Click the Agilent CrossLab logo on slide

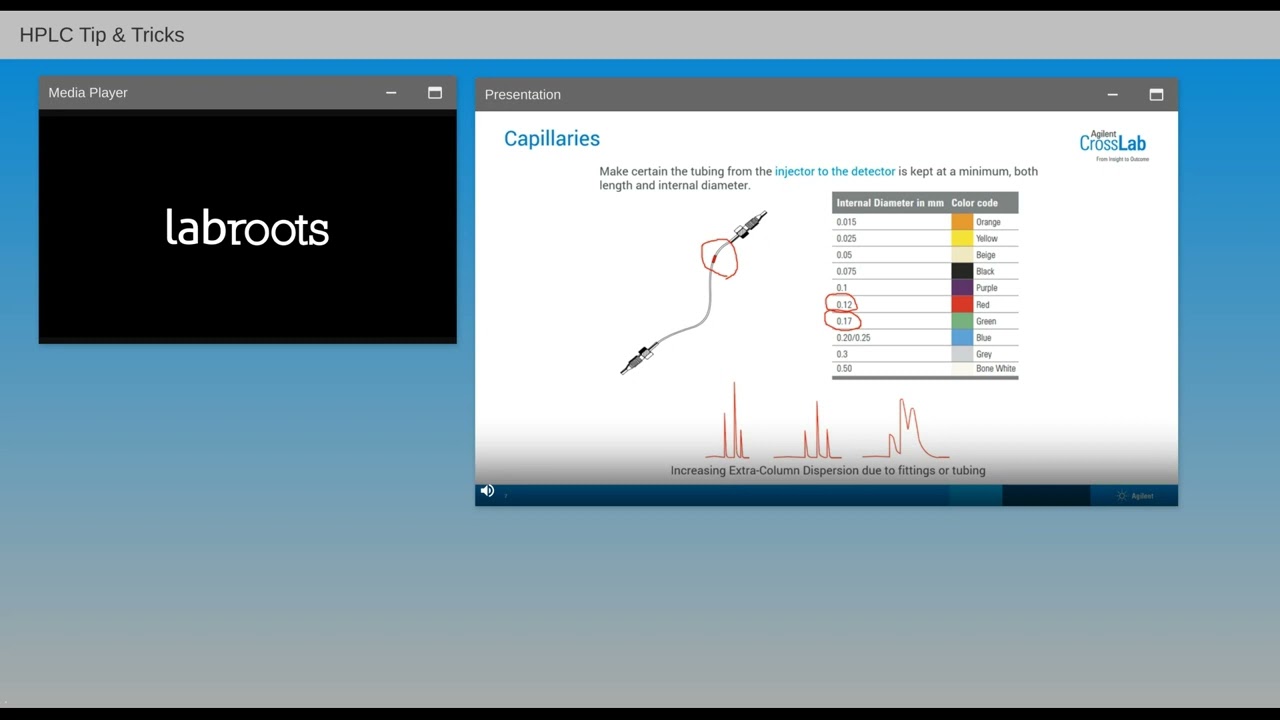[1113, 146]
